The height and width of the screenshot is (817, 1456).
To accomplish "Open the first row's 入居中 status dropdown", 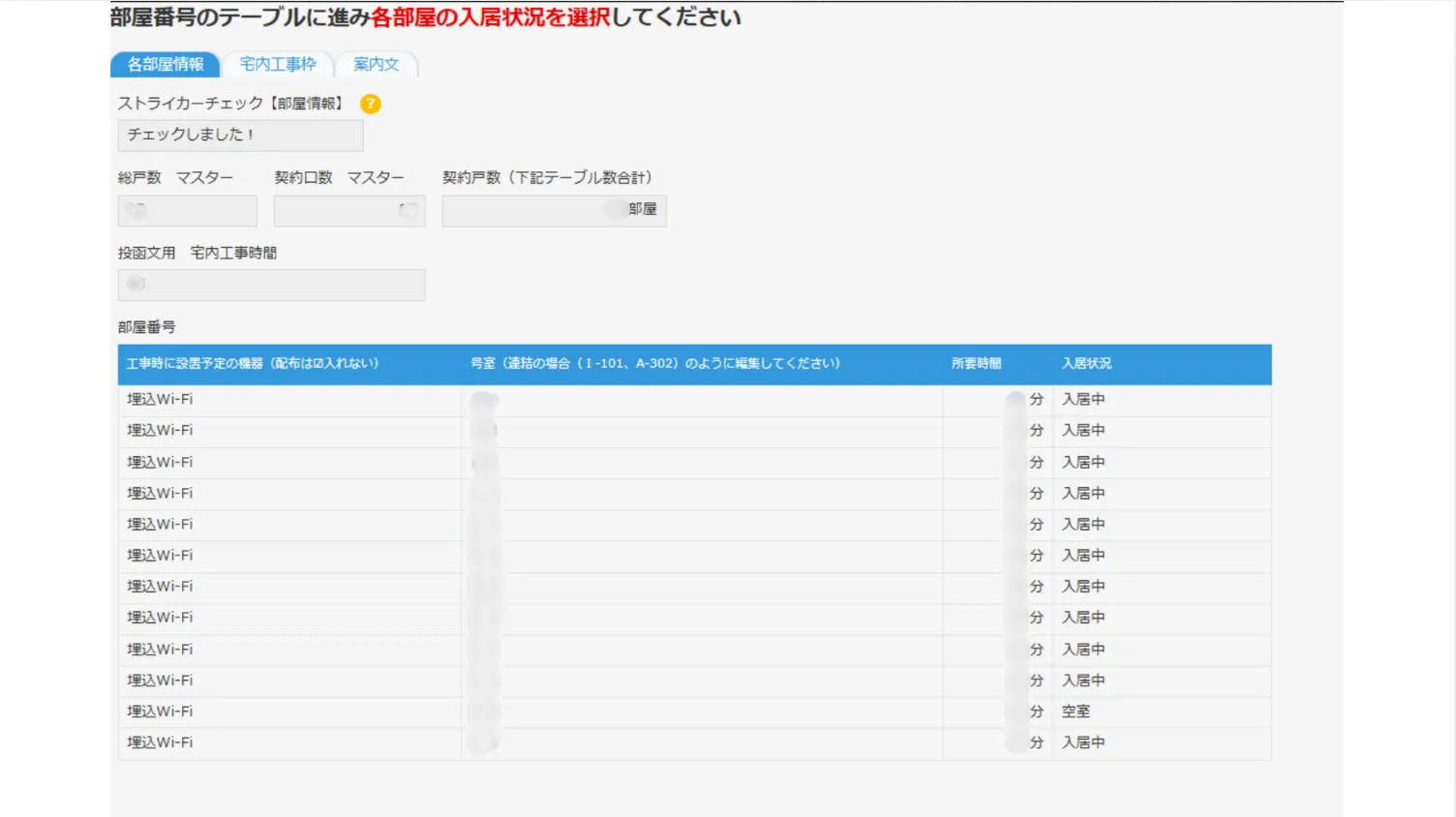I will click(1083, 400).
